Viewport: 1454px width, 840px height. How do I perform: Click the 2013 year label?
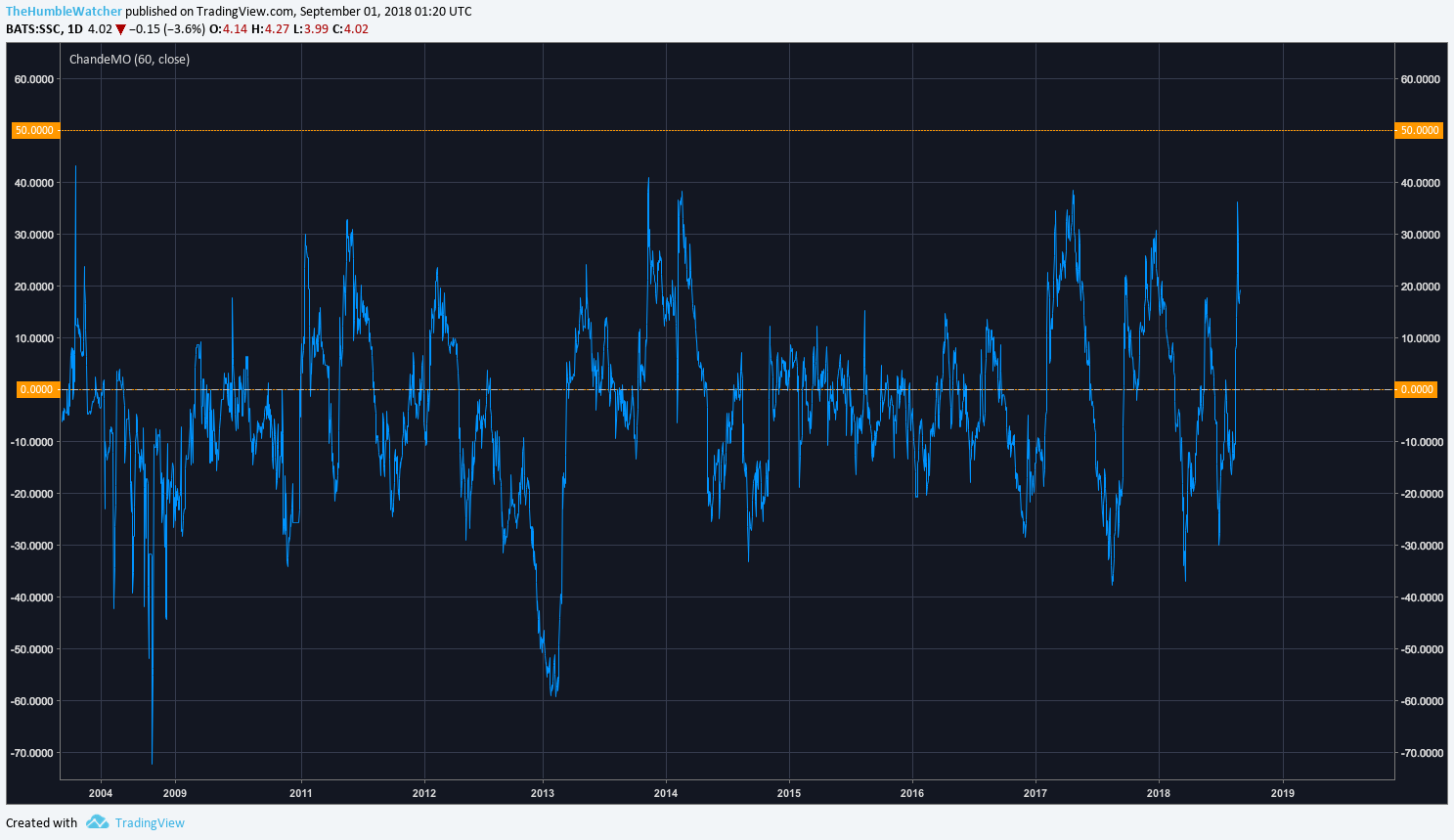(543, 793)
